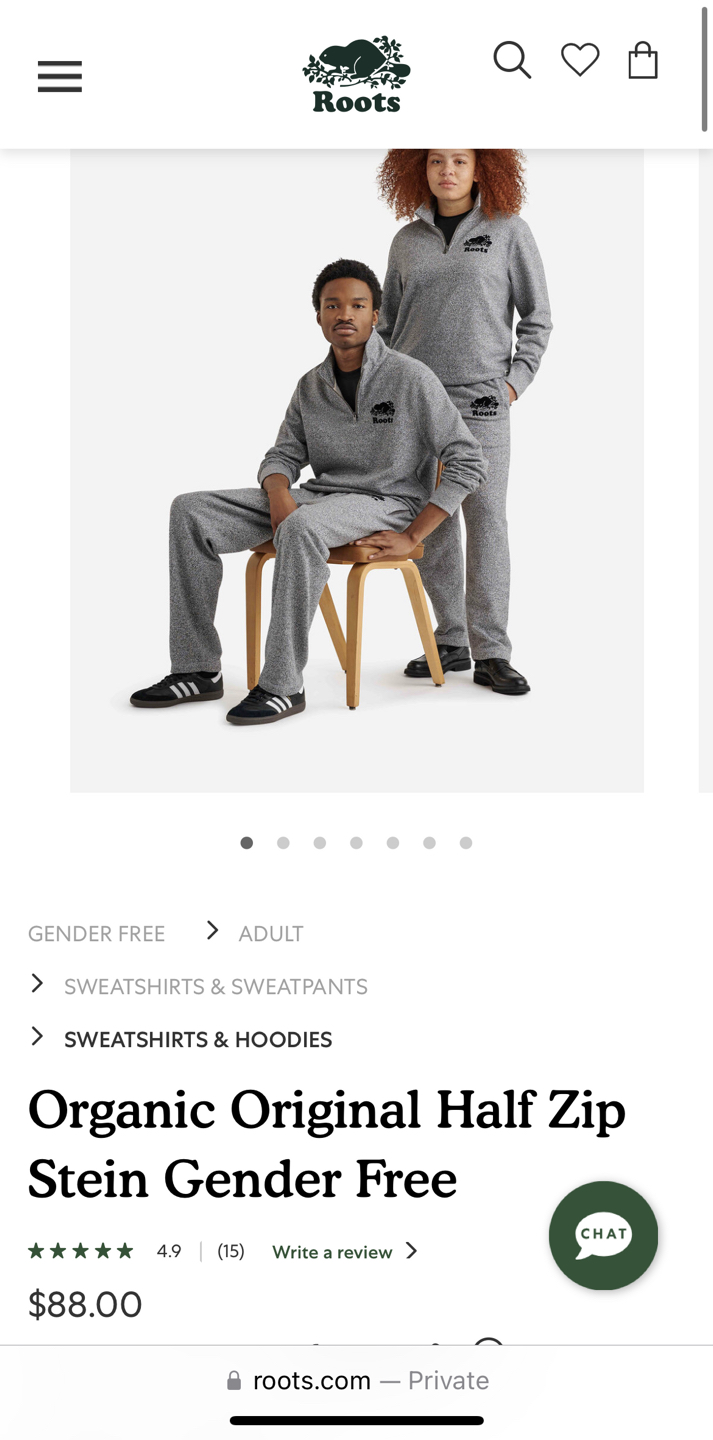Select the second carousel dot
713x1440 pixels.
(x=283, y=843)
